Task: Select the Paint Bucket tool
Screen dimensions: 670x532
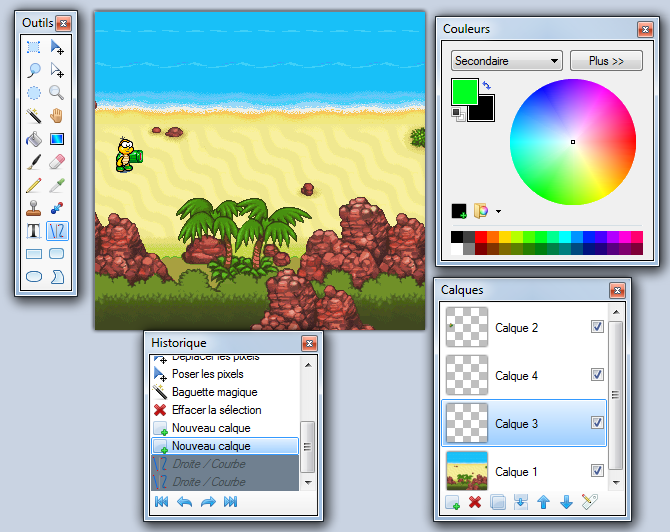Action: tap(33, 139)
